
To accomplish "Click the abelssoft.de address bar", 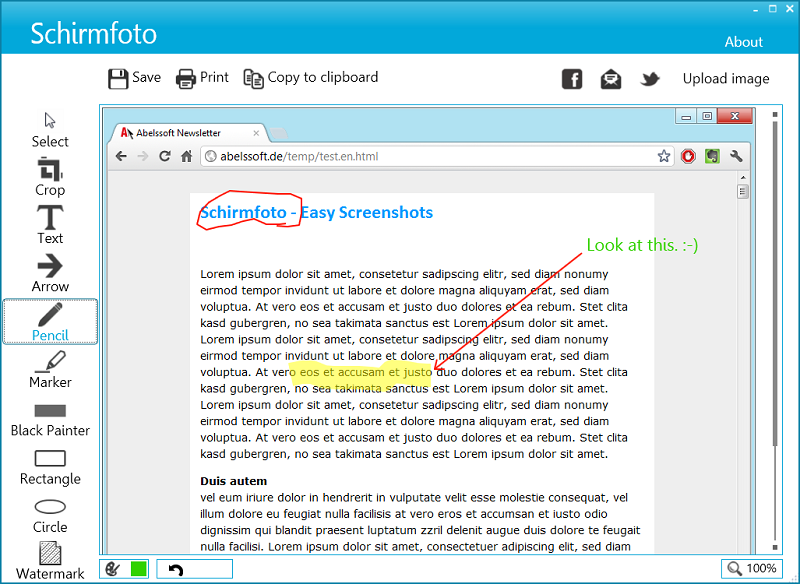I will (x=437, y=156).
